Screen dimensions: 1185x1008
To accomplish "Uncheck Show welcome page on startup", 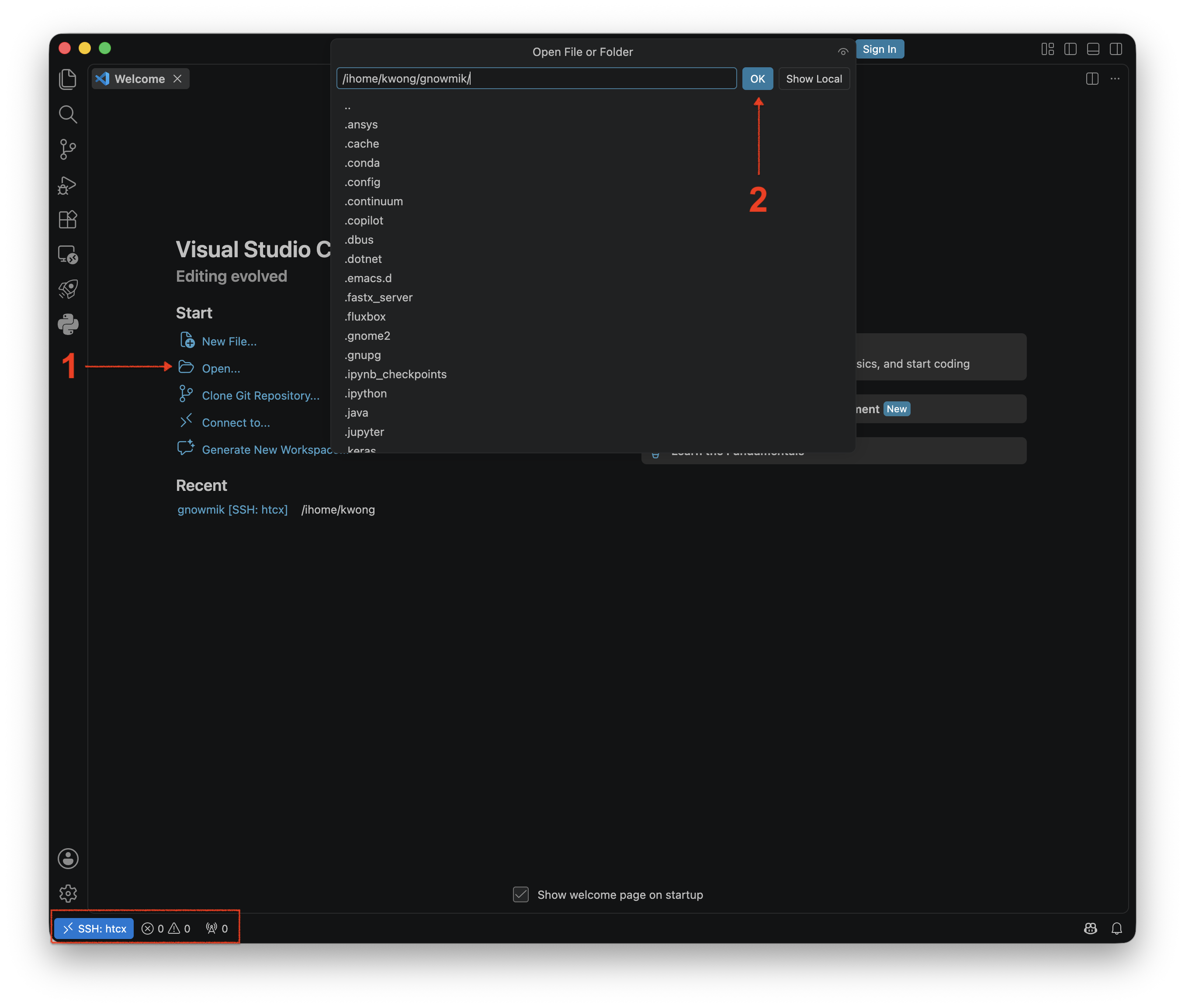I will pyautogui.click(x=521, y=894).
